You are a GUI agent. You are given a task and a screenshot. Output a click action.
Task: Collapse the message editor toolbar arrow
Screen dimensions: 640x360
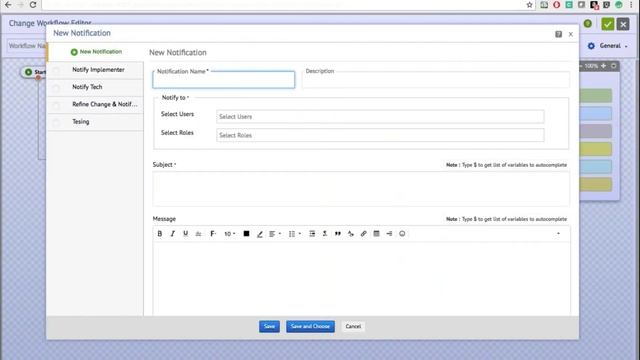tap(558, 234)
